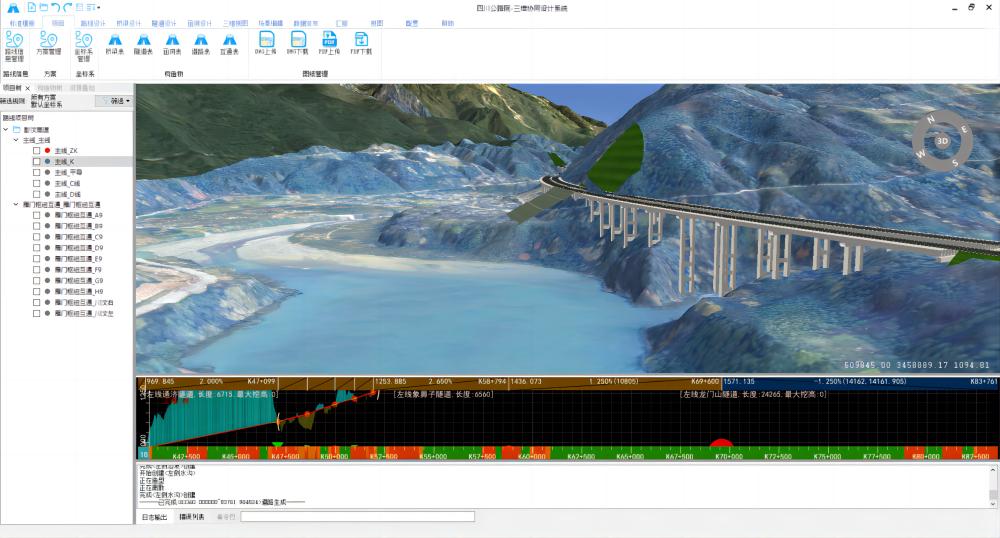Click the PDF download icon
This screenshot has width=1000, height=538.
(360, 44)
